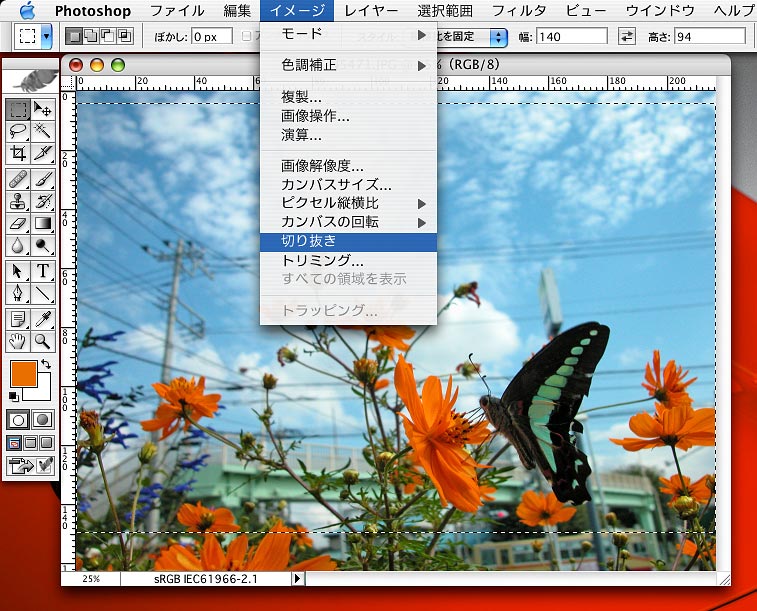Expand the モード submenu
This screenshot has width=757, height=611.
tap(349, 34)
